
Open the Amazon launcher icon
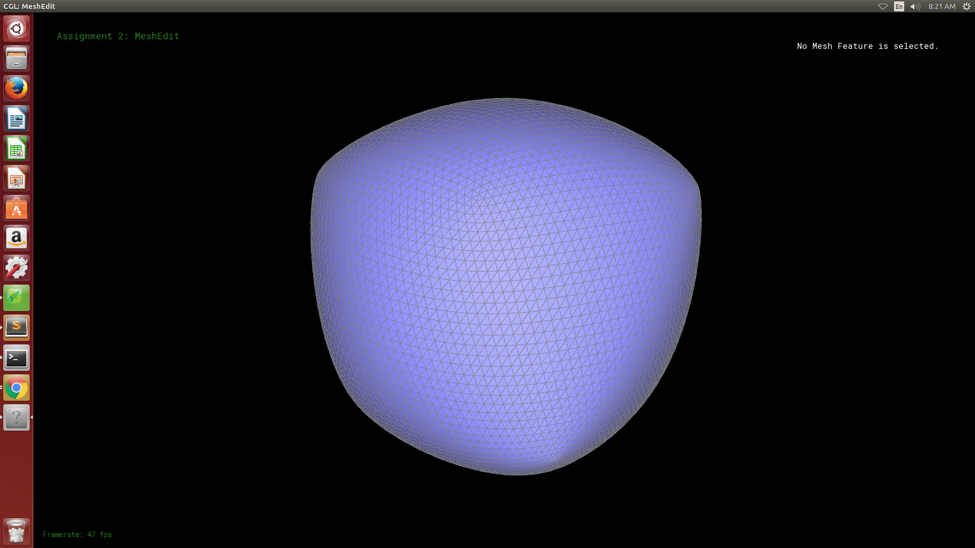point(16,238)
